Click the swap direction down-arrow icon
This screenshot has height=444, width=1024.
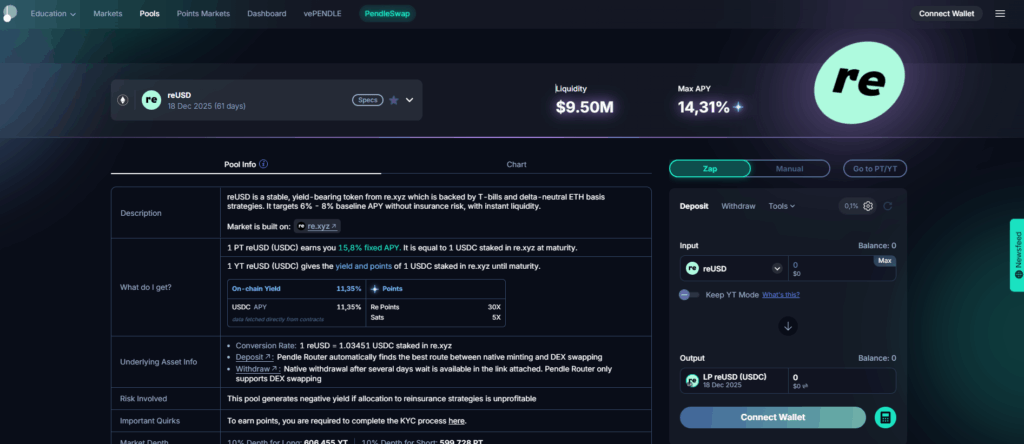pyautogui.click(x=788, y=325)
